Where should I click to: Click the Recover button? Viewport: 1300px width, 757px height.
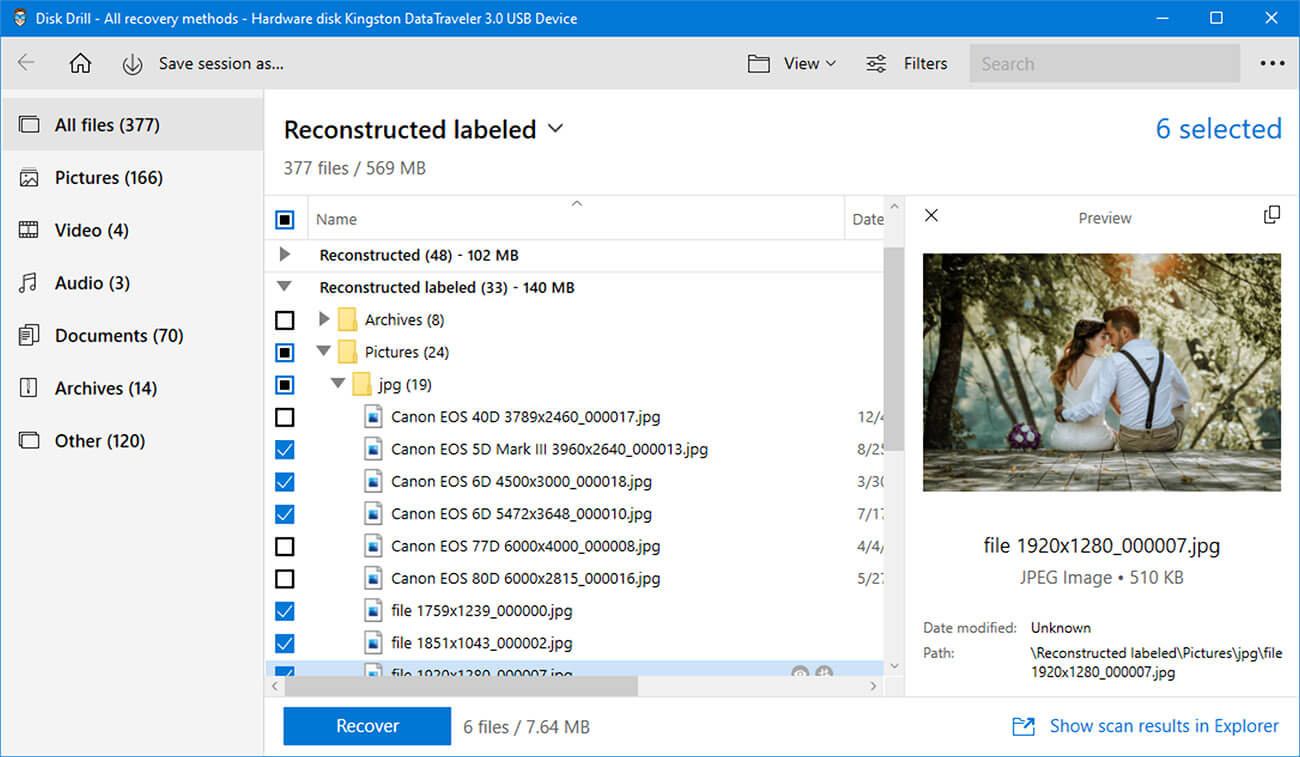367,726
